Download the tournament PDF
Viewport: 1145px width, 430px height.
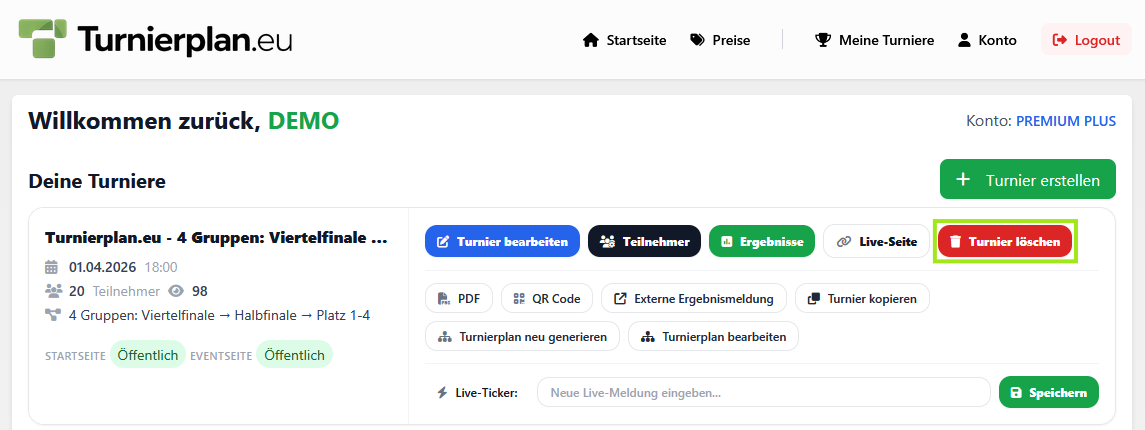coord(458,298)
